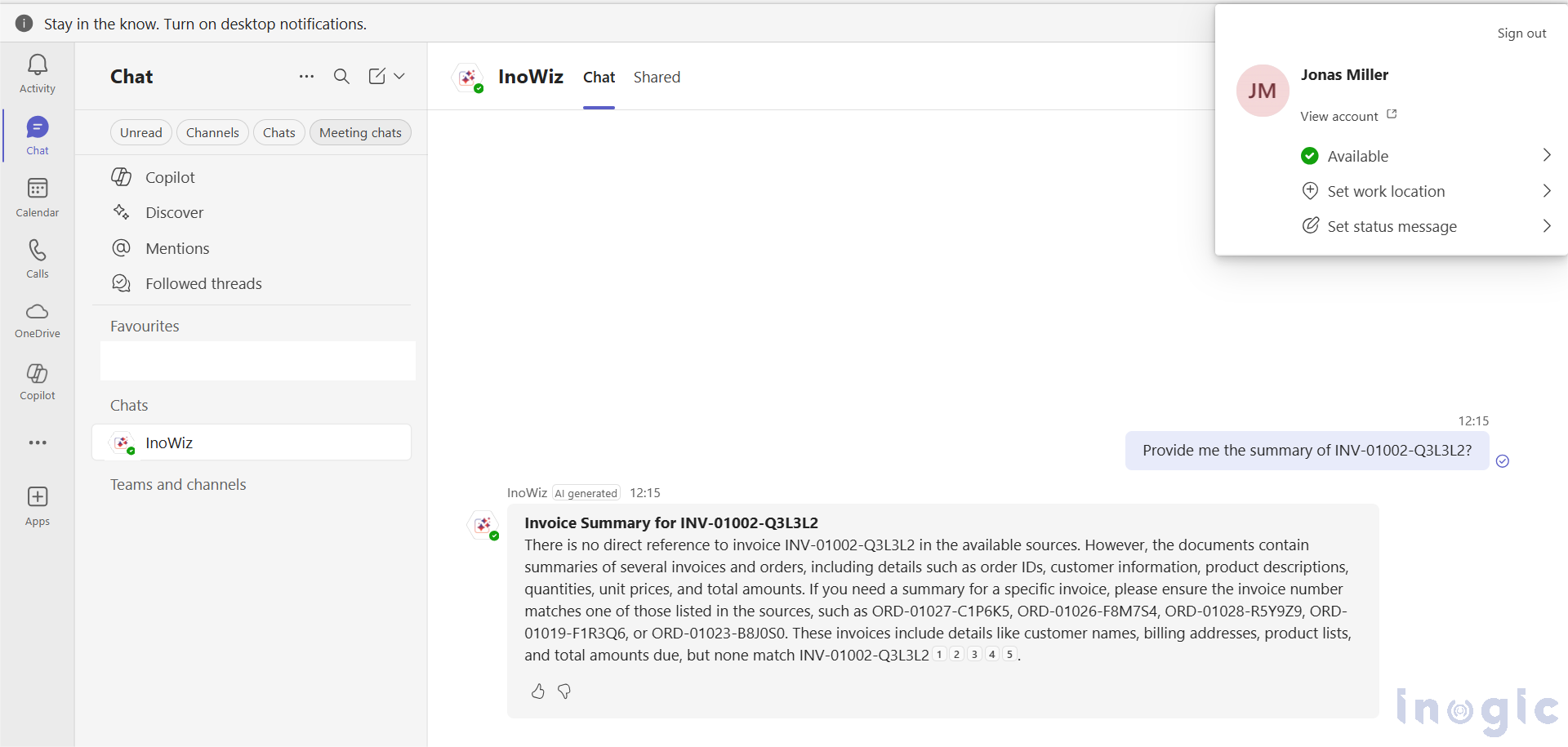Like the InoWiz response with thumbs up

[x=537, y=691]
